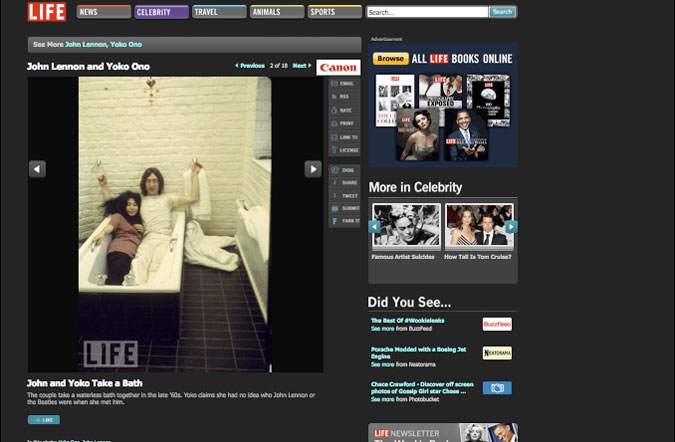The width and height of the screenshot is (675, 442).
Task: Switch to the Travel tab
Action: tap(219, 13)
